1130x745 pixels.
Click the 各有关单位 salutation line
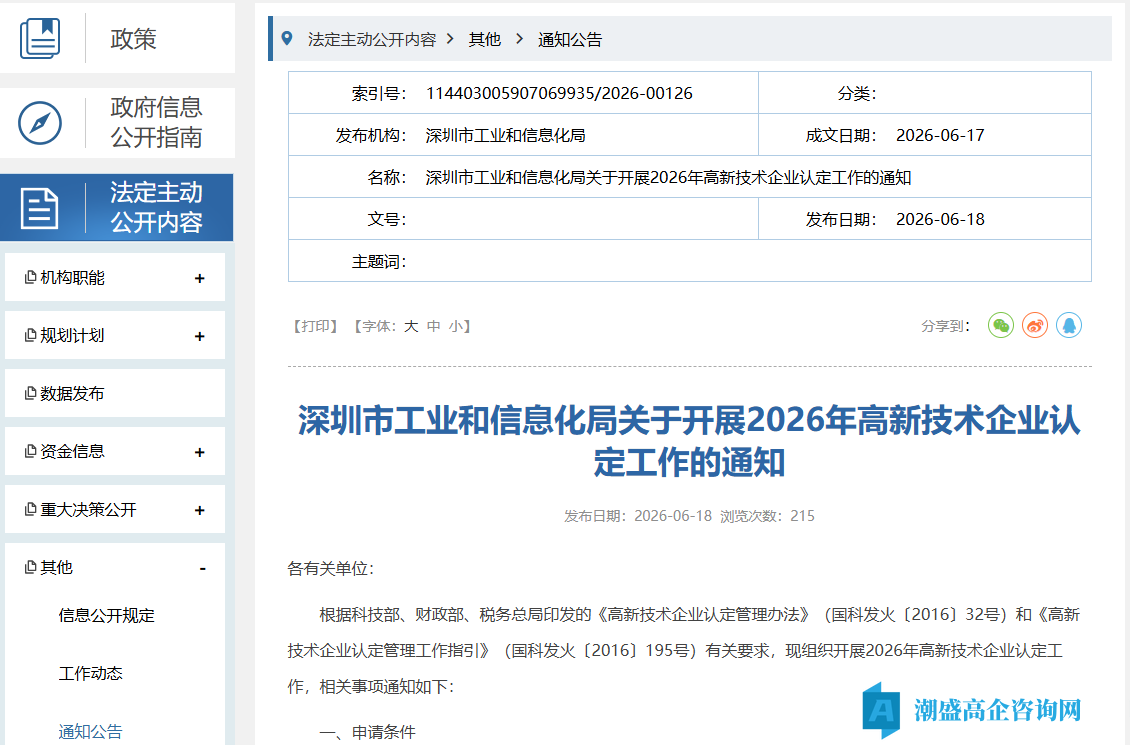[331, 568]
